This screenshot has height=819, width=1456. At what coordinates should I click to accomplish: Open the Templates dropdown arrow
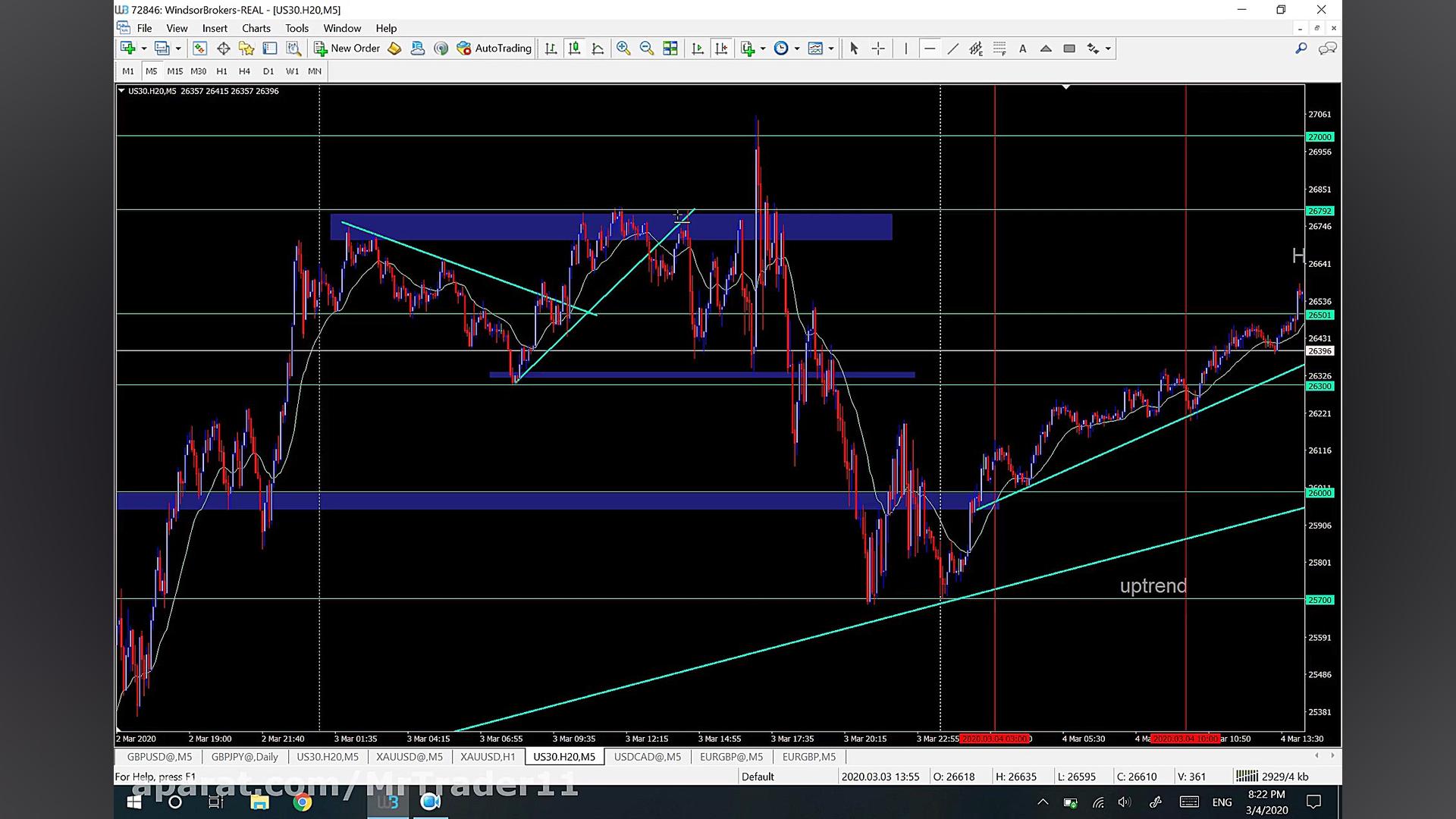(x=831, y=49)
